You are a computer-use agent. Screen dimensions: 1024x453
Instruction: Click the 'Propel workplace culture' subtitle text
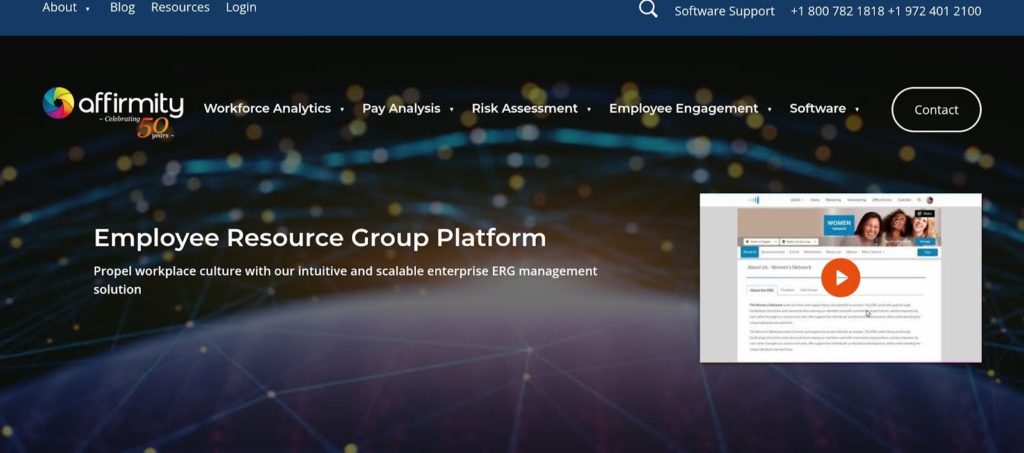[345, 279]
